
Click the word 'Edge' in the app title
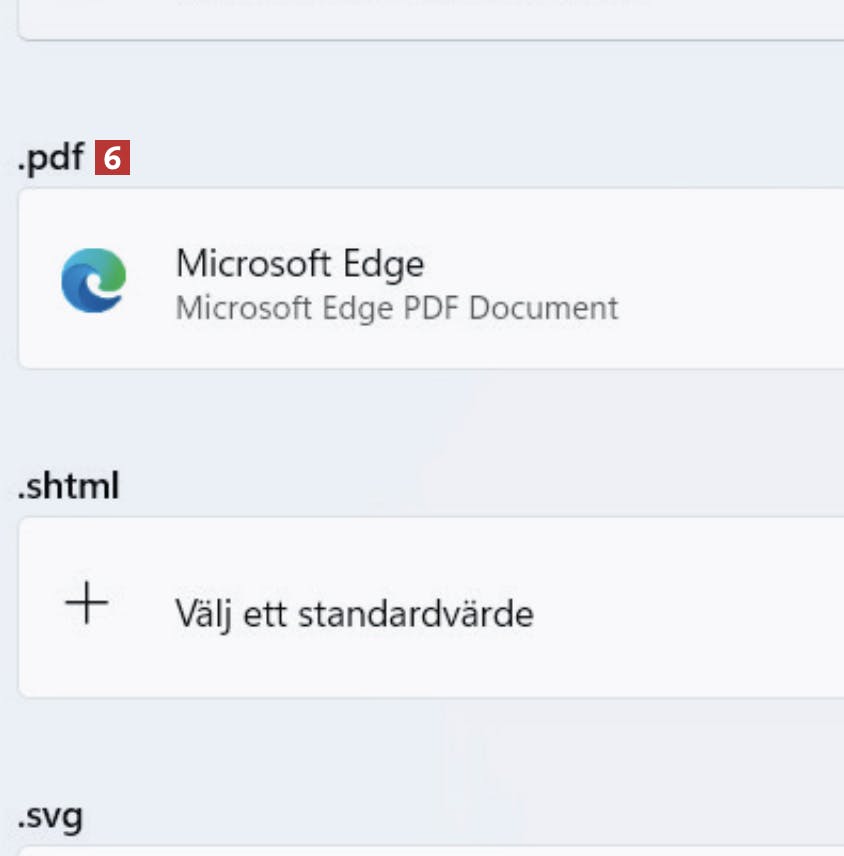384,264
